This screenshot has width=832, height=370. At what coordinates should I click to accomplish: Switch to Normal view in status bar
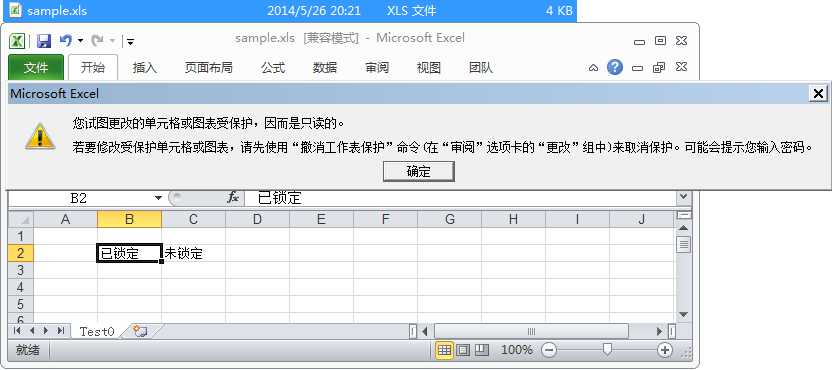444,350
